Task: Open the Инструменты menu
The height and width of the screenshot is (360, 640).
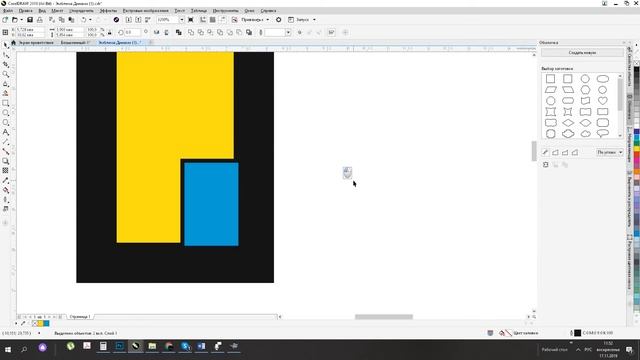Action: coord(226,11)
